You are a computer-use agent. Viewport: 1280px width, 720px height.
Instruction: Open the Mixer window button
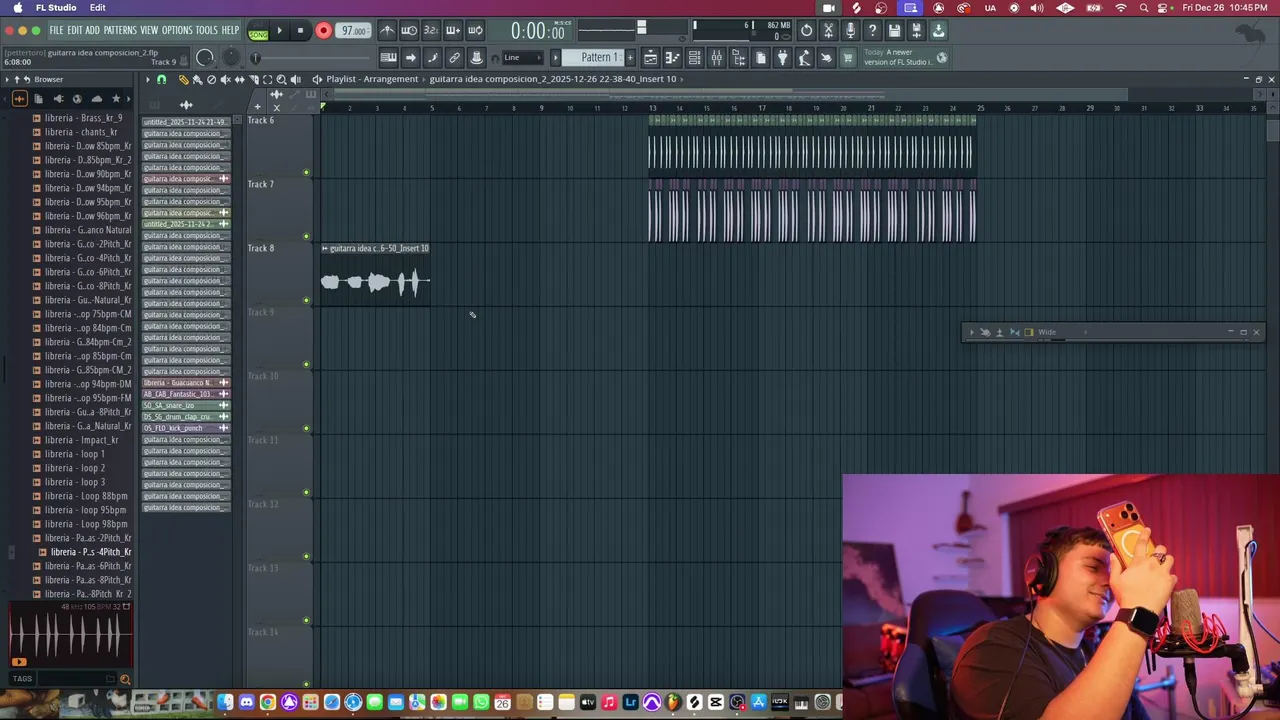coord(716,58)
